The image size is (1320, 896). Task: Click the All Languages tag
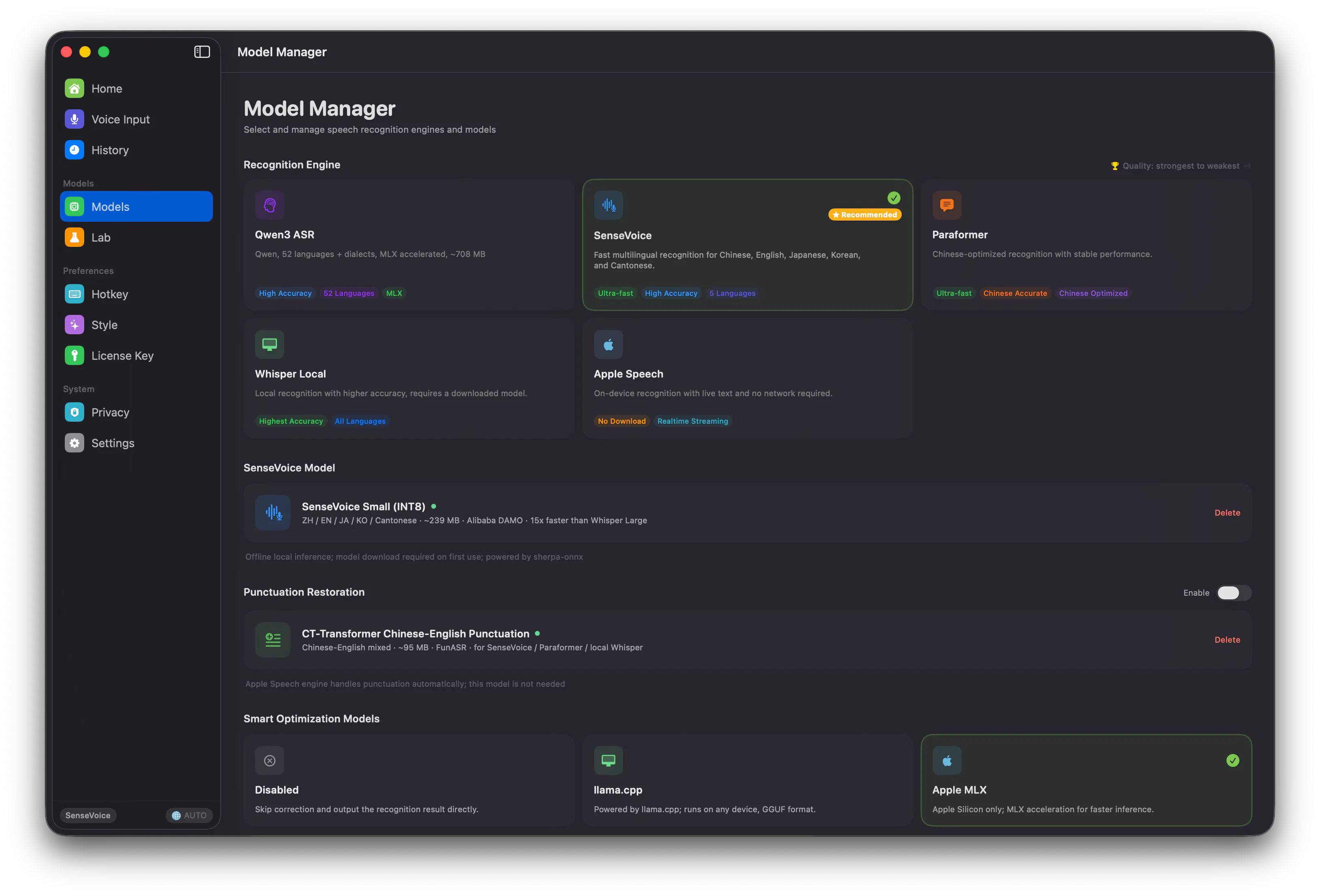(360, 421)
